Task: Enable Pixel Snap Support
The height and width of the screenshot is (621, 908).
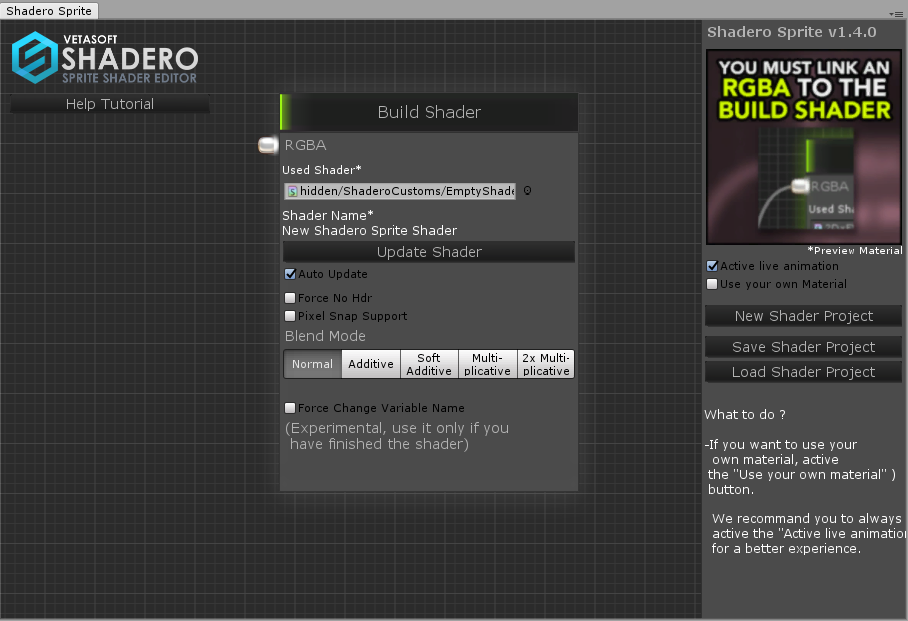Action: 290,316
